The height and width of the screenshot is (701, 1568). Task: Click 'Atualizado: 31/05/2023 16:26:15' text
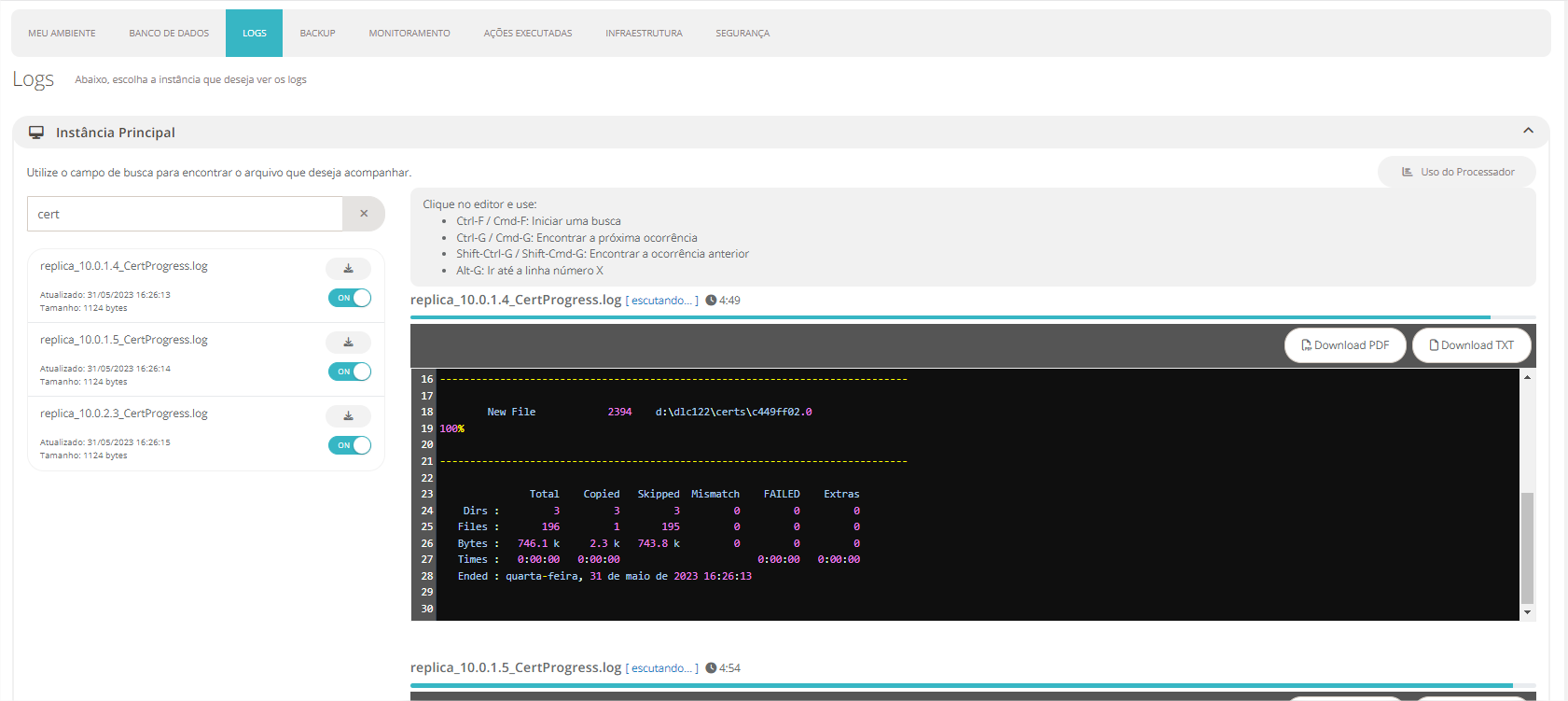105,442
